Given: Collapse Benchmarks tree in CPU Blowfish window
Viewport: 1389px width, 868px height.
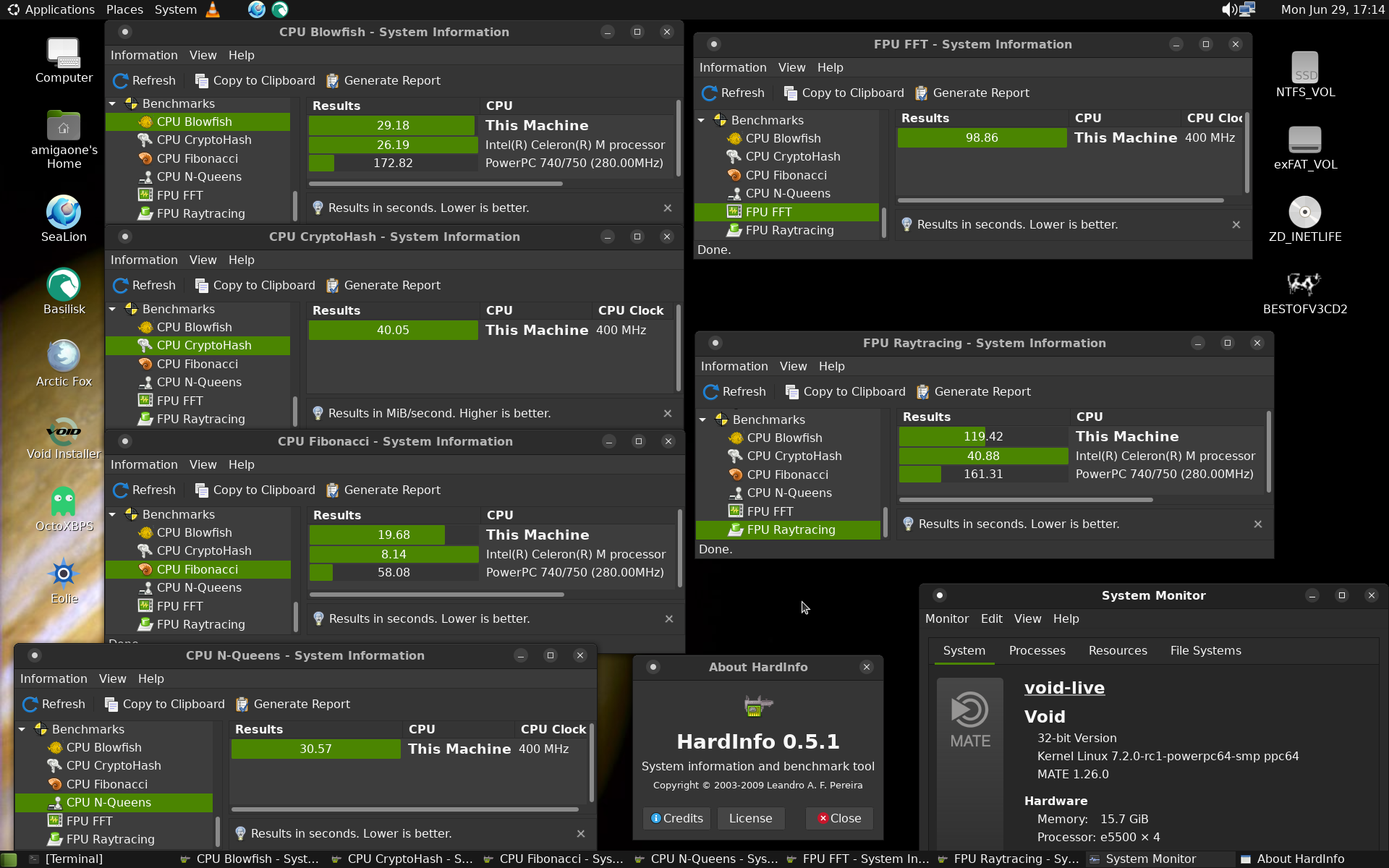Looking at the screenshot, I should 113,104.
